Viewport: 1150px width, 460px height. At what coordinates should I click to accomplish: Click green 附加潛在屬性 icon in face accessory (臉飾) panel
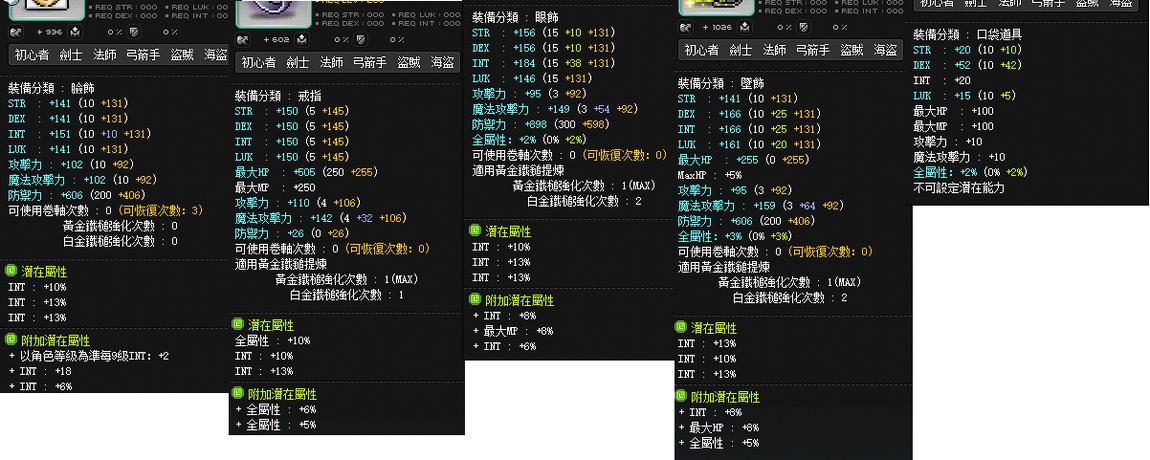[x=11, y=340]
